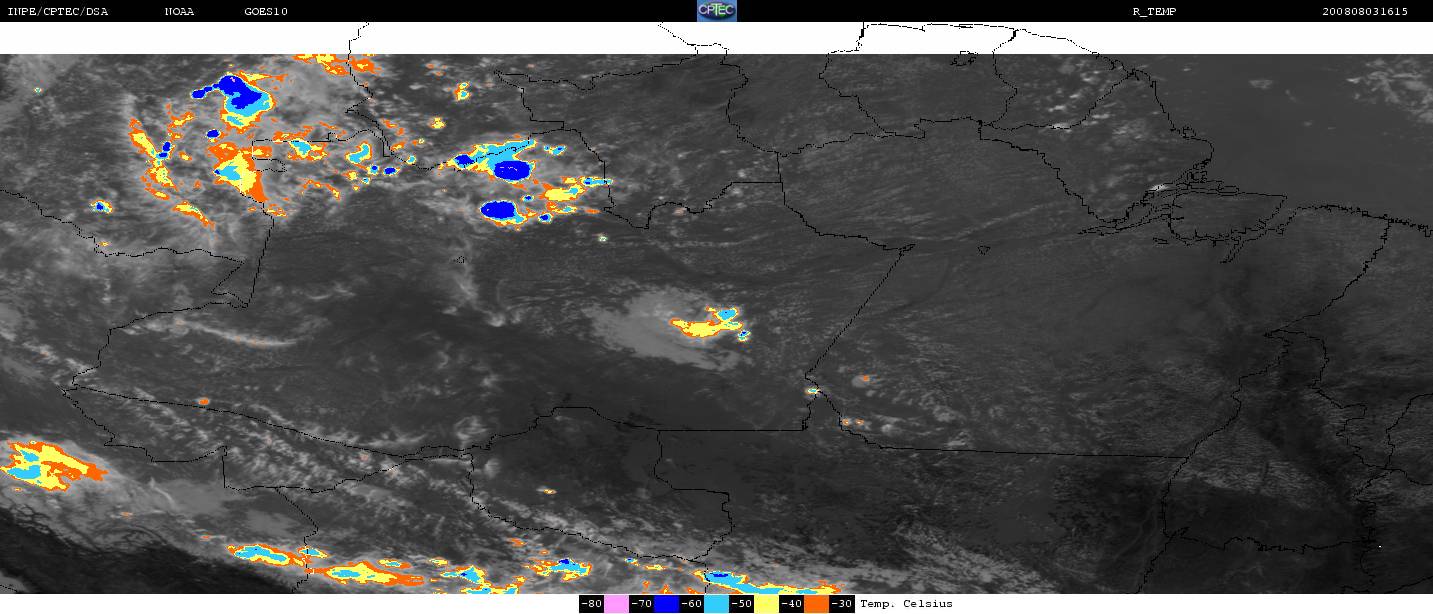Click the -80 legend value

591,604
